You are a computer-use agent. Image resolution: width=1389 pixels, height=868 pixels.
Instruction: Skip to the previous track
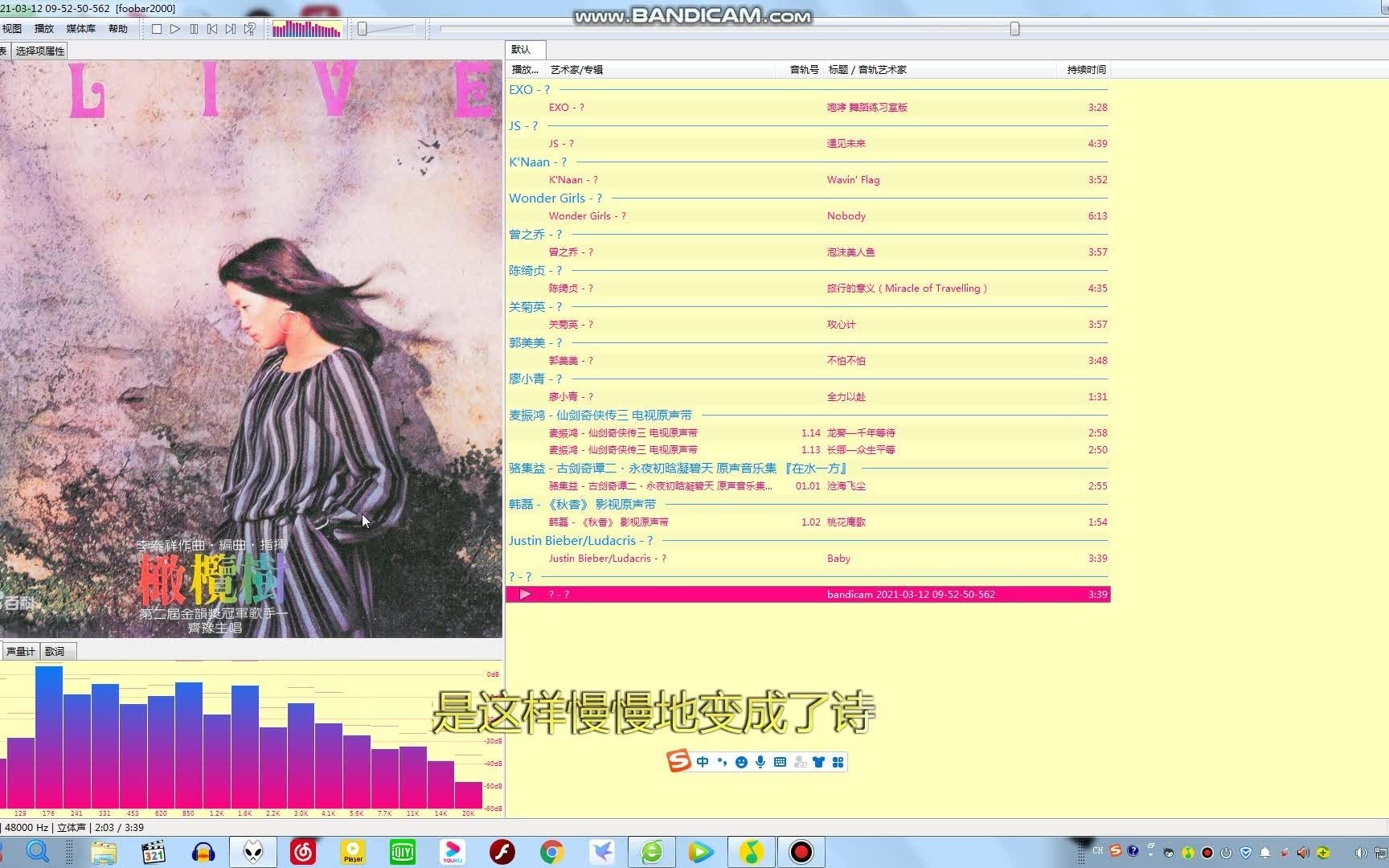pyautogui.click(x=212, y=29)
